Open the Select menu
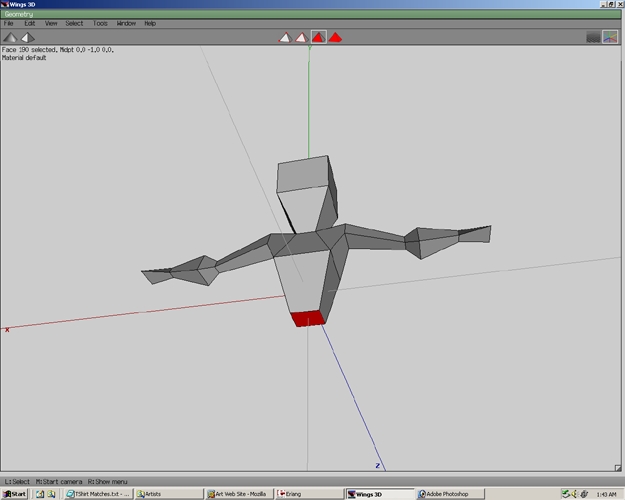The height and width of the screenshot is (500, 625). coord(74,24)
